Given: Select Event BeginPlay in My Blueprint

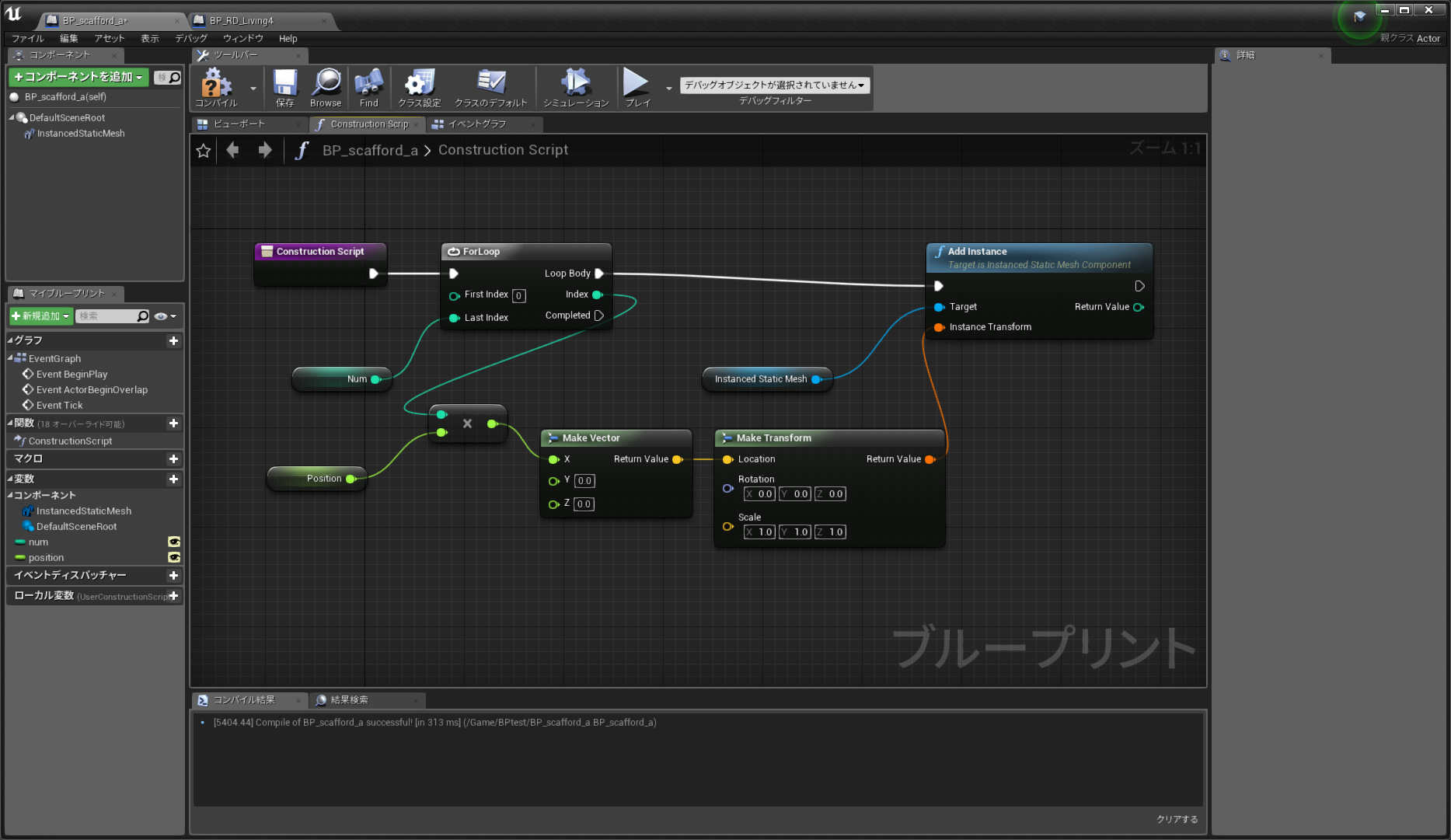Looking at the screenshot, I should pyautogui.click(x=72, y=375).
